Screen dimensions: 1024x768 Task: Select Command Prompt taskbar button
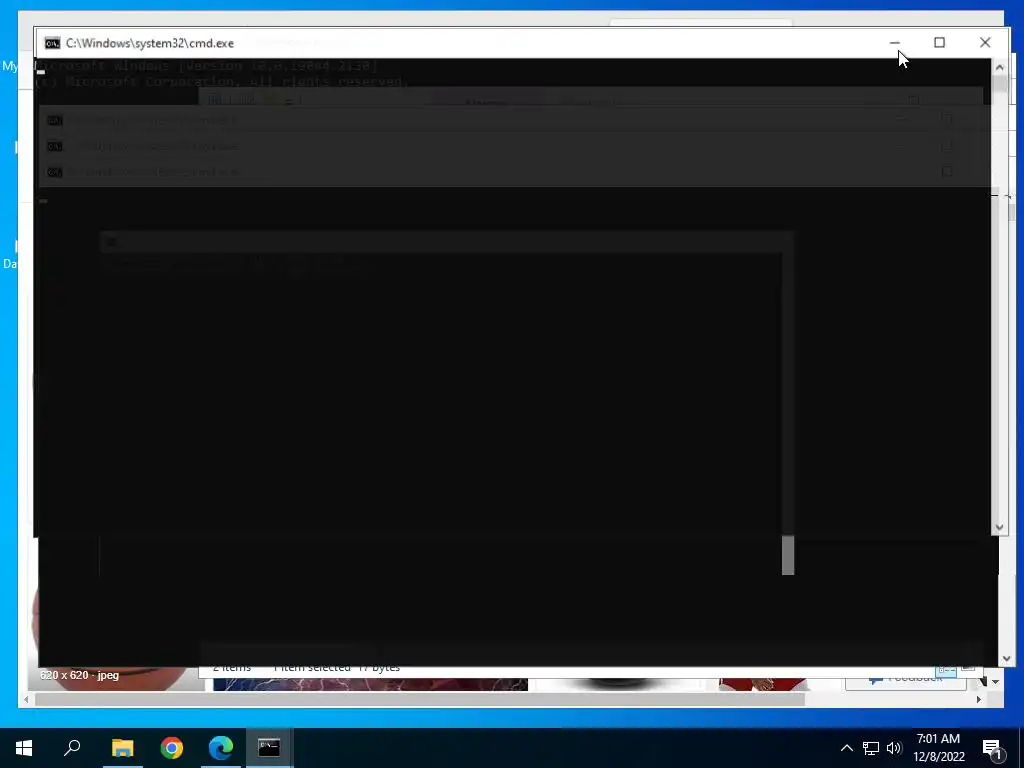coord(269,748)
